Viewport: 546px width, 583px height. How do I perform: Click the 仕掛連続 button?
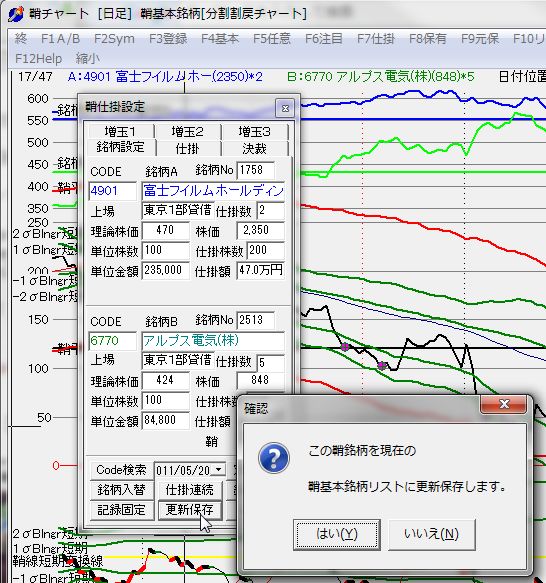click(x=190, y=490)
